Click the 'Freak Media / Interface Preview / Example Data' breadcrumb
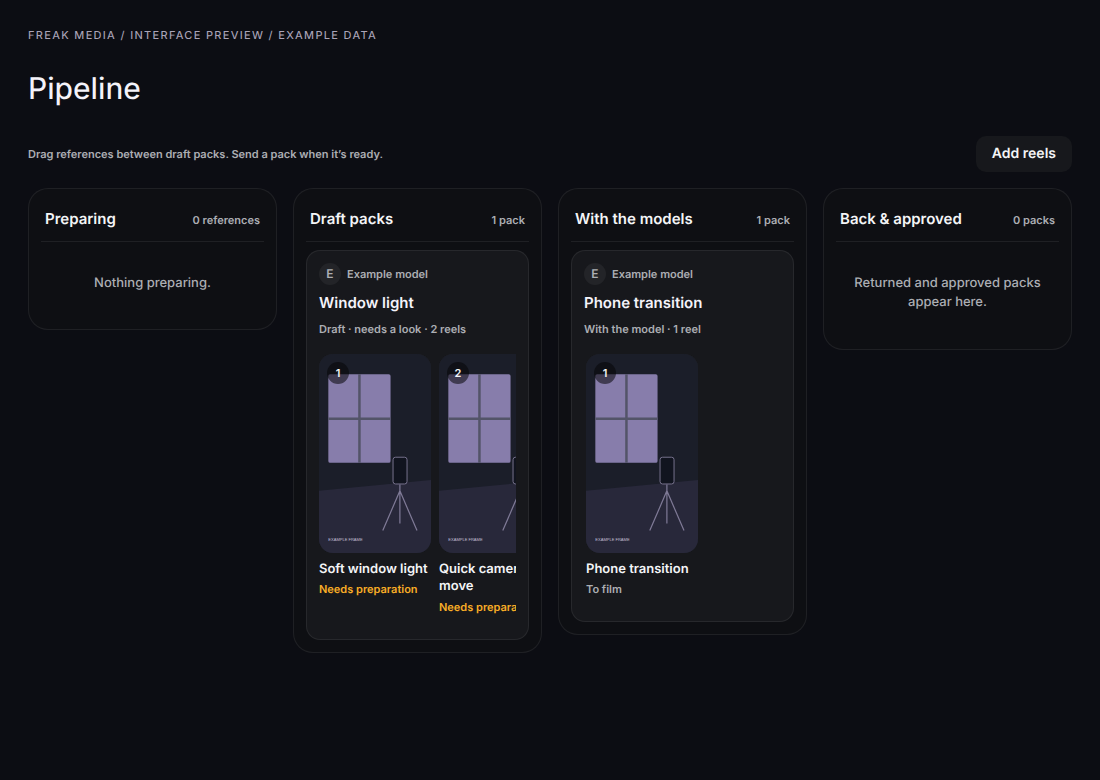The image size is (1100, 780). coord(202,35)
